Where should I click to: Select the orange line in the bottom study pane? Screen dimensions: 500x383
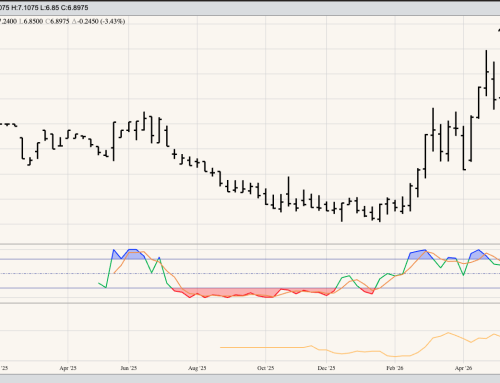tap(360, 345)
